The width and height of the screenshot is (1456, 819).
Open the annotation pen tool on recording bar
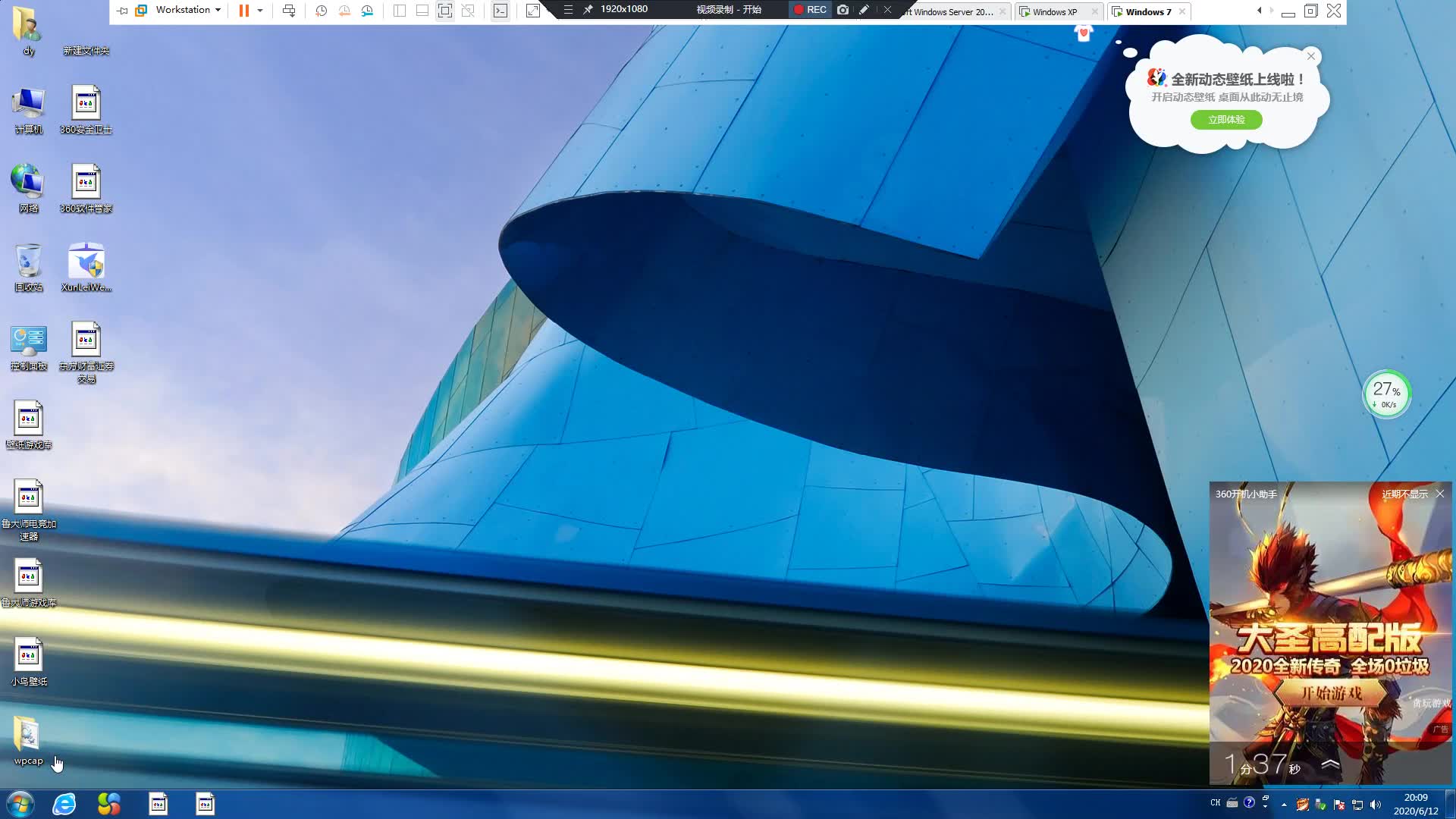(x=864, y=9)
